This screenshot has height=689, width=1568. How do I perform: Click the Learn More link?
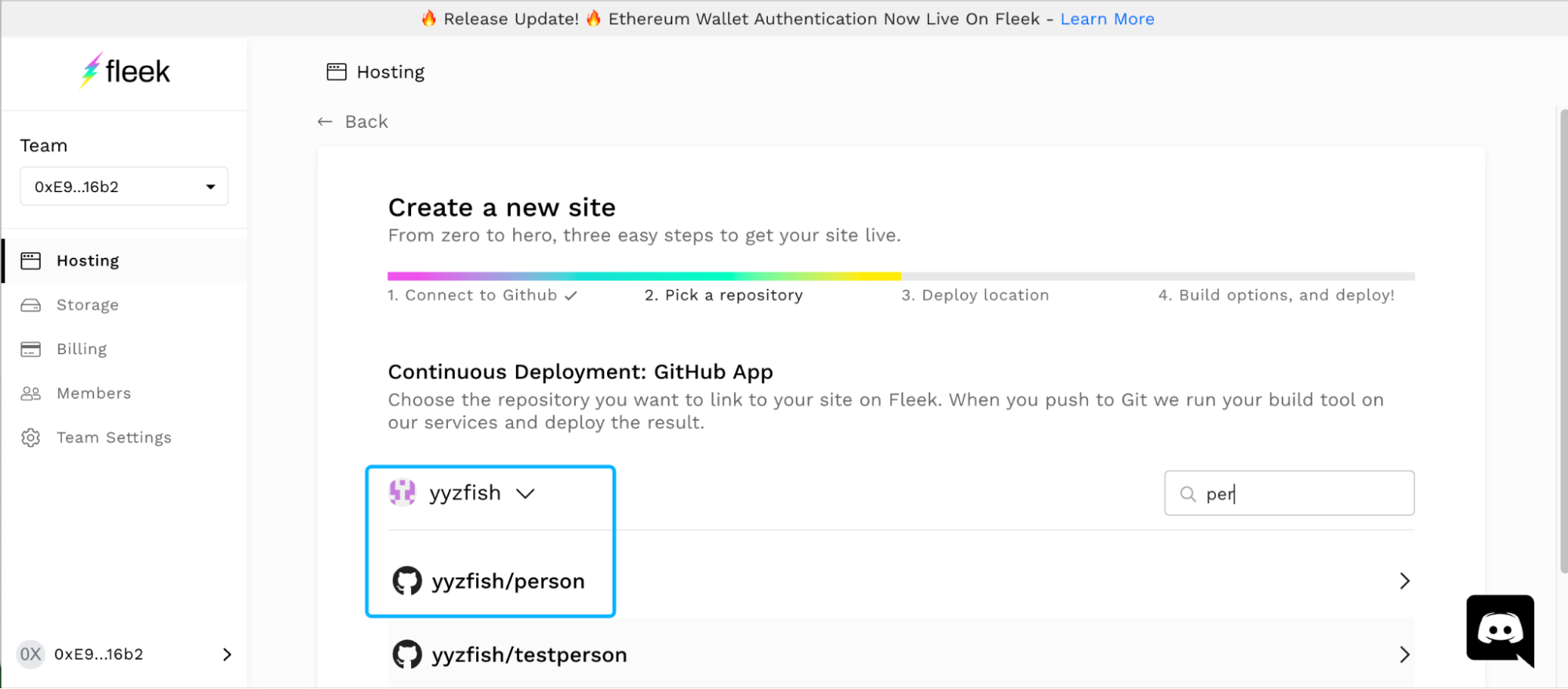click(1107, 19)
